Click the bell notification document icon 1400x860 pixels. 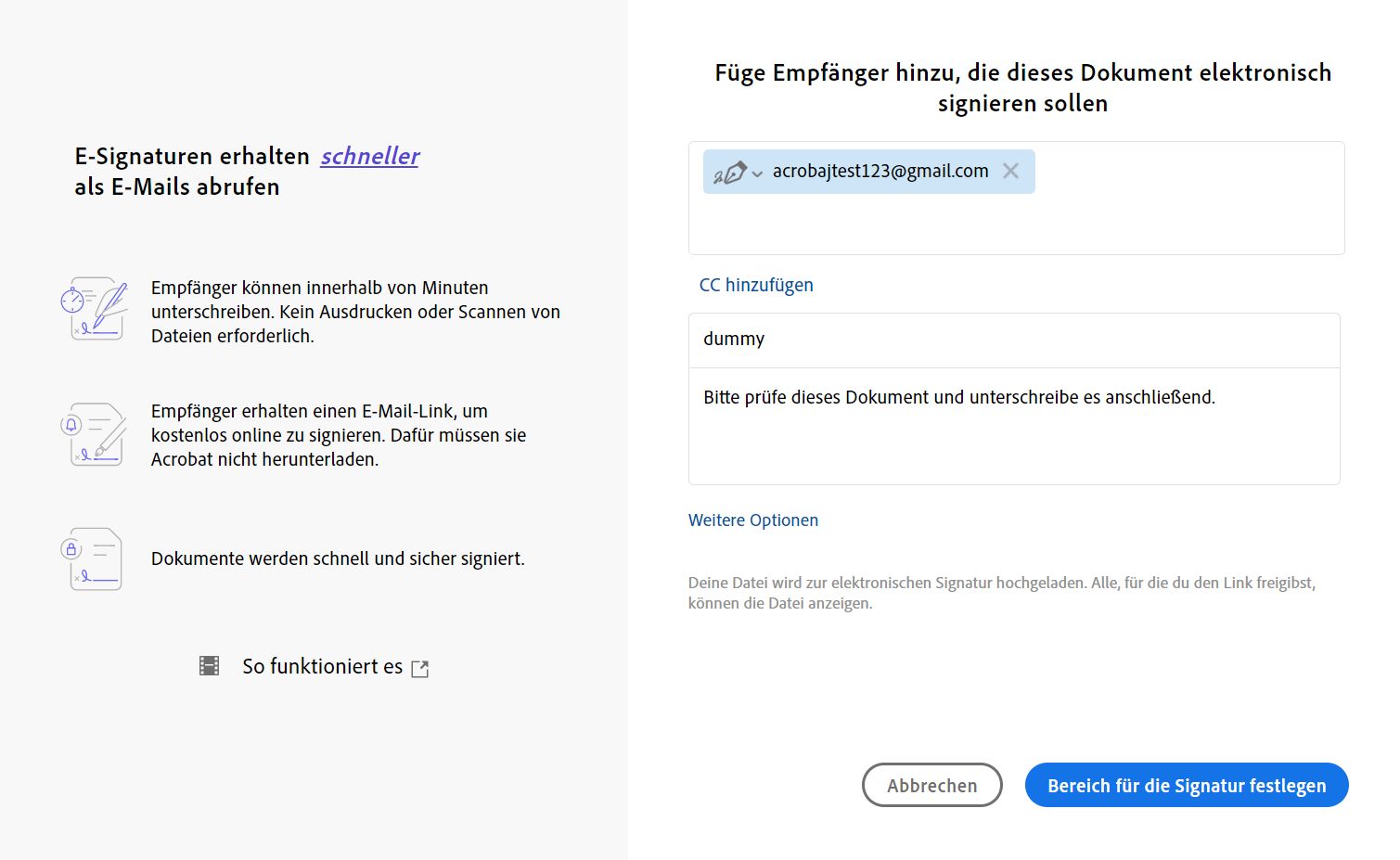tap(94, 434)
